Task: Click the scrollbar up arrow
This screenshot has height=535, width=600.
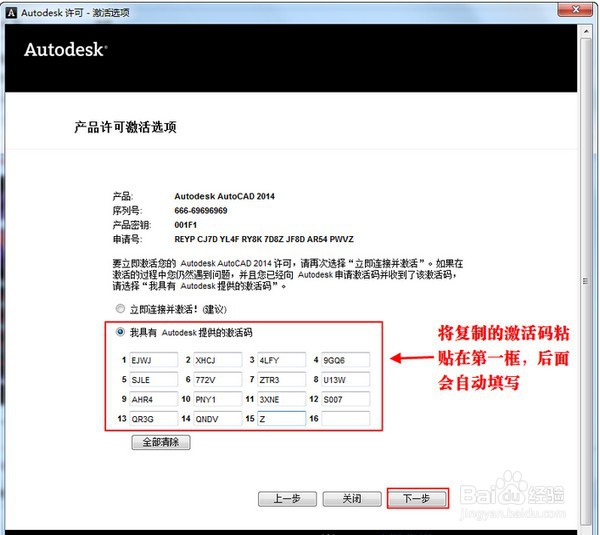Action: (x=586, y=31)
